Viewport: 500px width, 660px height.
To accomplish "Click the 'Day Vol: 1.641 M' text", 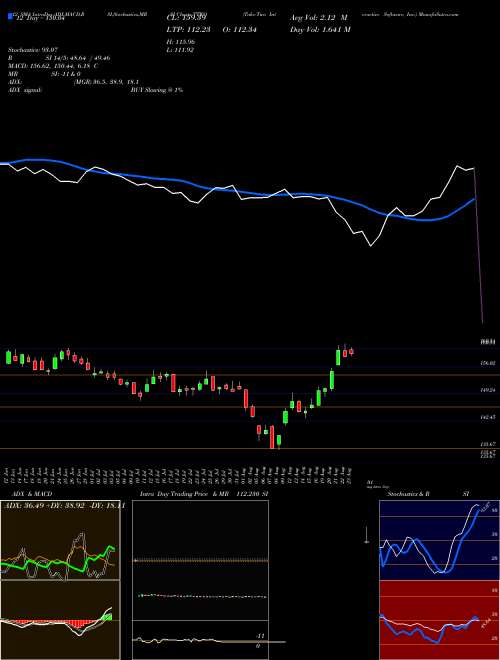I will [x=320, y=29].
